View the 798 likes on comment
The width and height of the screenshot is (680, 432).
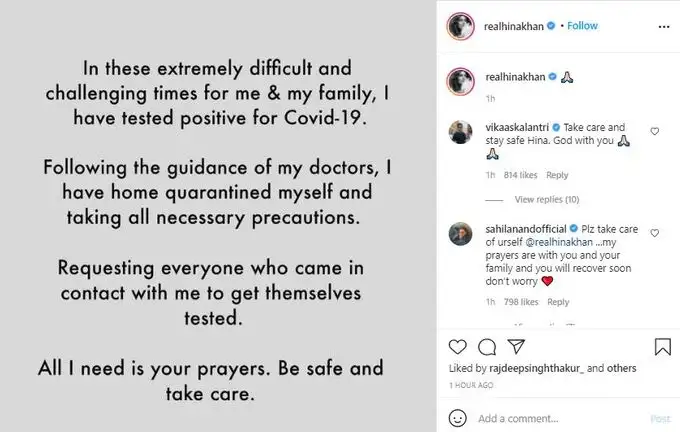[x=523, y=302]
